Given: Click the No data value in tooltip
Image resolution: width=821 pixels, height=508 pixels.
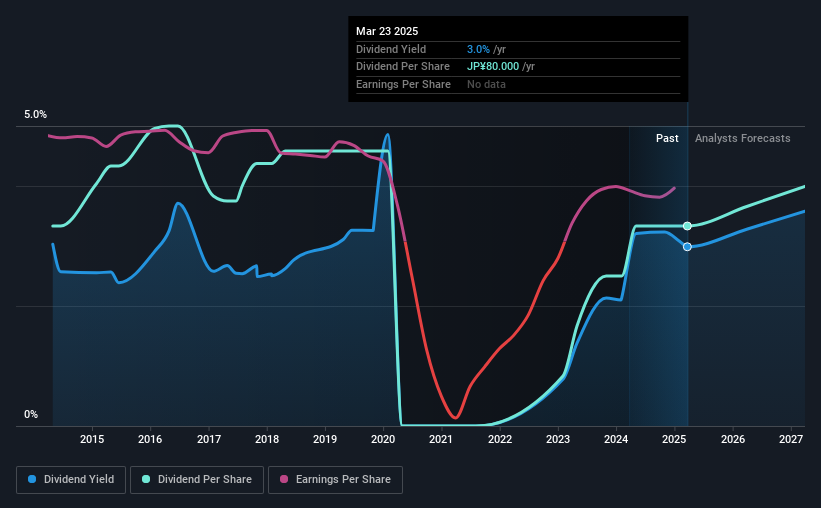Looking at the screenshot, I should [x=486, y=84].
